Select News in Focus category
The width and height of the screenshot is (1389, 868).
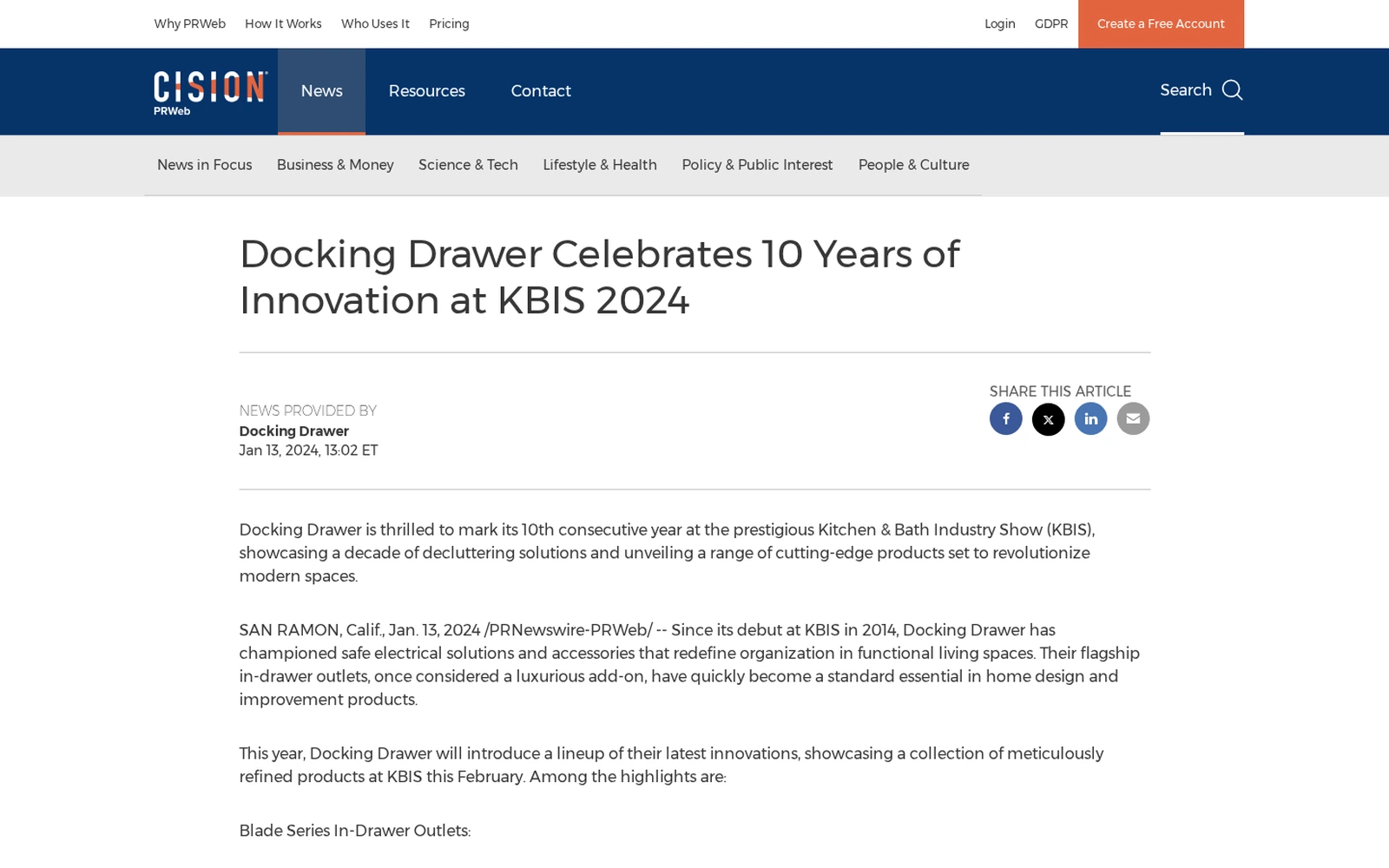pos(205,165)
